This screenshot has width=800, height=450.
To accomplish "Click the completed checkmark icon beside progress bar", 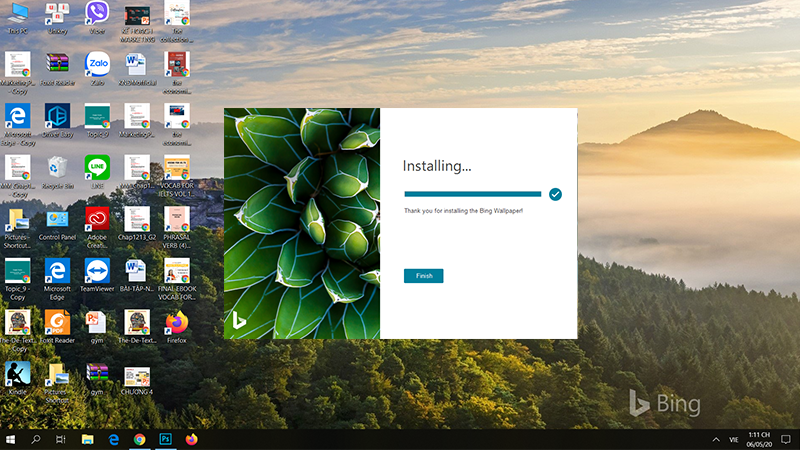I will coord(555,194).
